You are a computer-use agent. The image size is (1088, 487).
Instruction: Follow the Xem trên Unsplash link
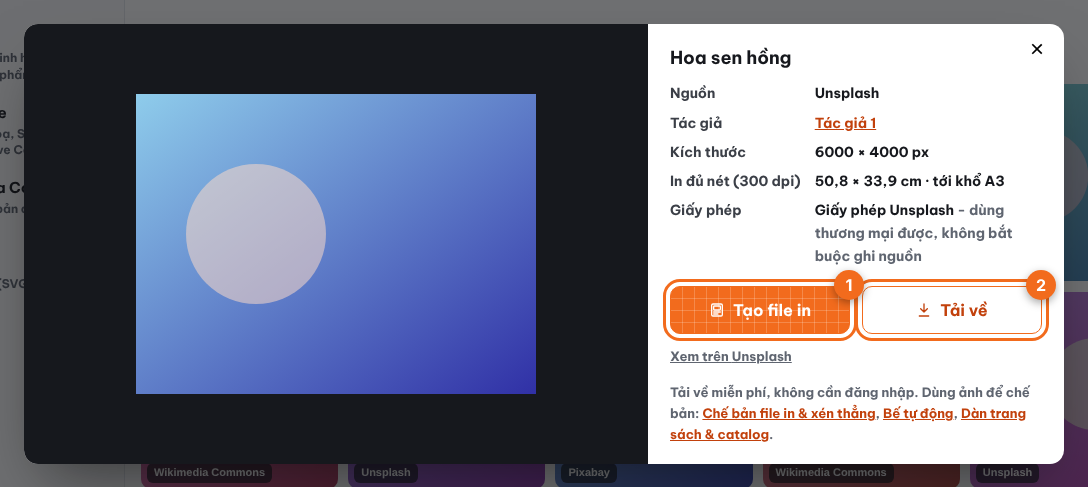731,357
